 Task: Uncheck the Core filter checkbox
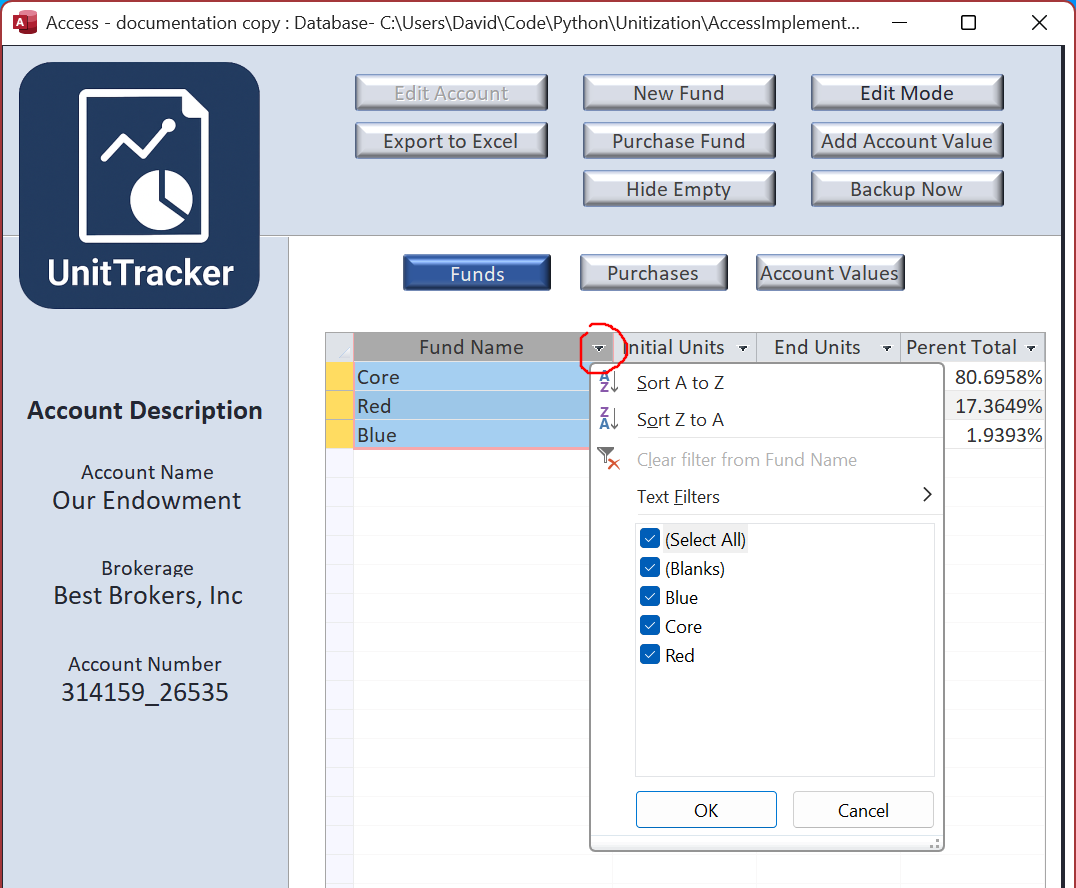coord(650,625)
